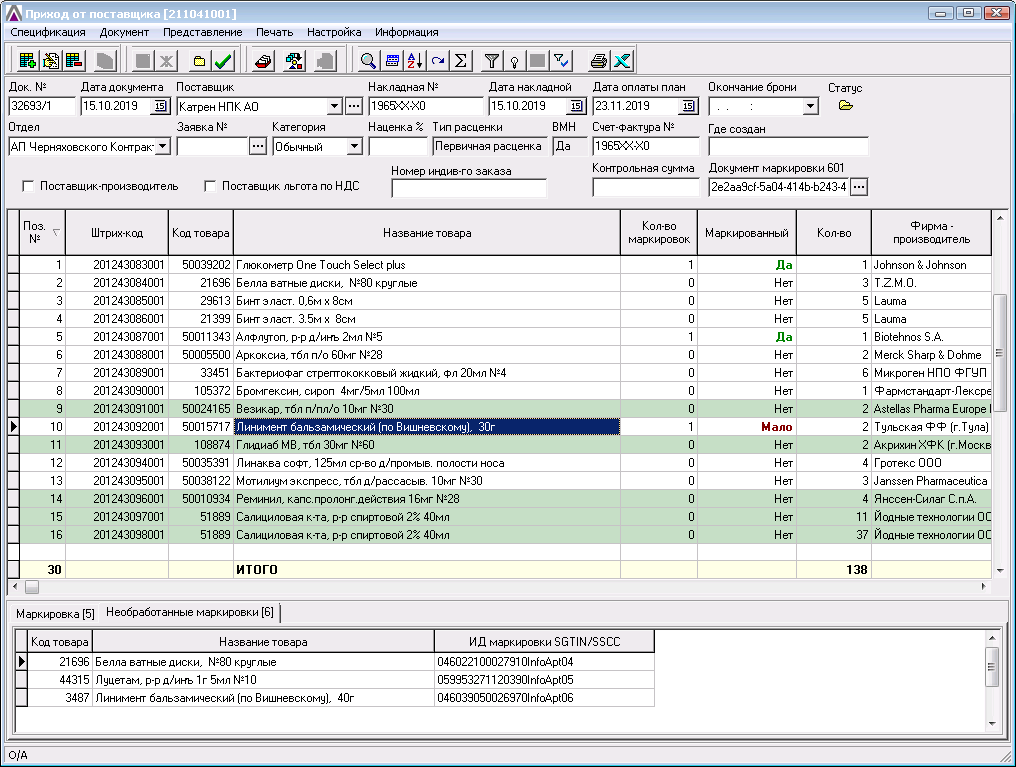1016x767 pixels.
Task: Open calendar for Дата оплаты план
Action: (x=688, y=106)
